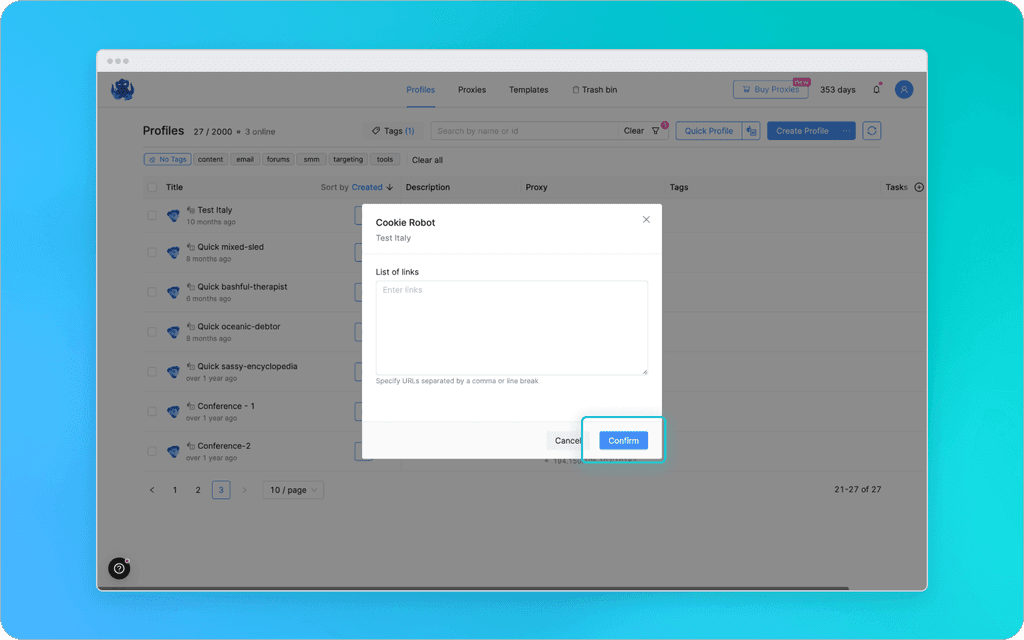
Task: Switch to the Proxies tab
Action: [x=471, y=90]
